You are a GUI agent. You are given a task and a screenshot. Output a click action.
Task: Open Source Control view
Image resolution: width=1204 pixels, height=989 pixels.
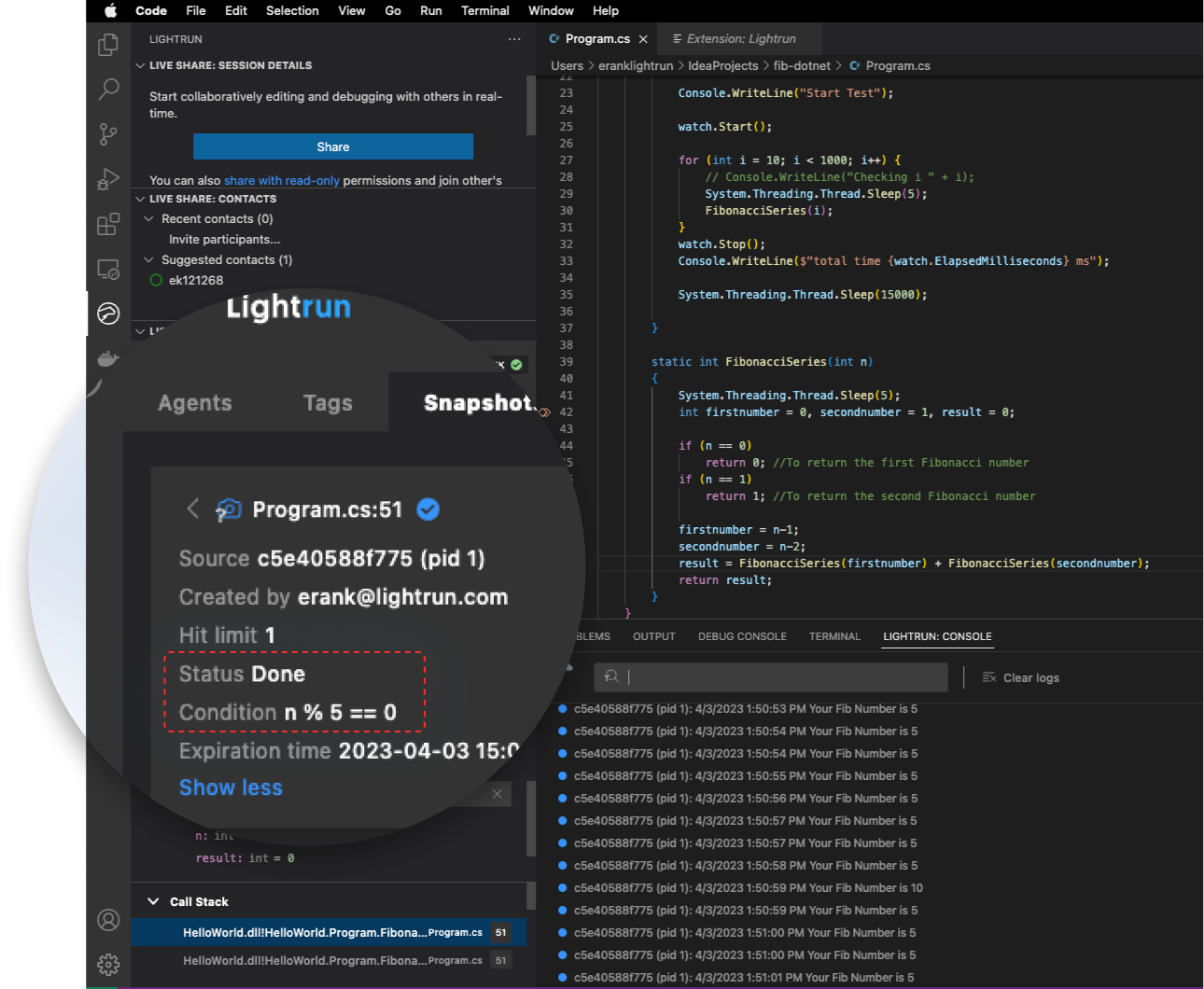pos(108,134)
